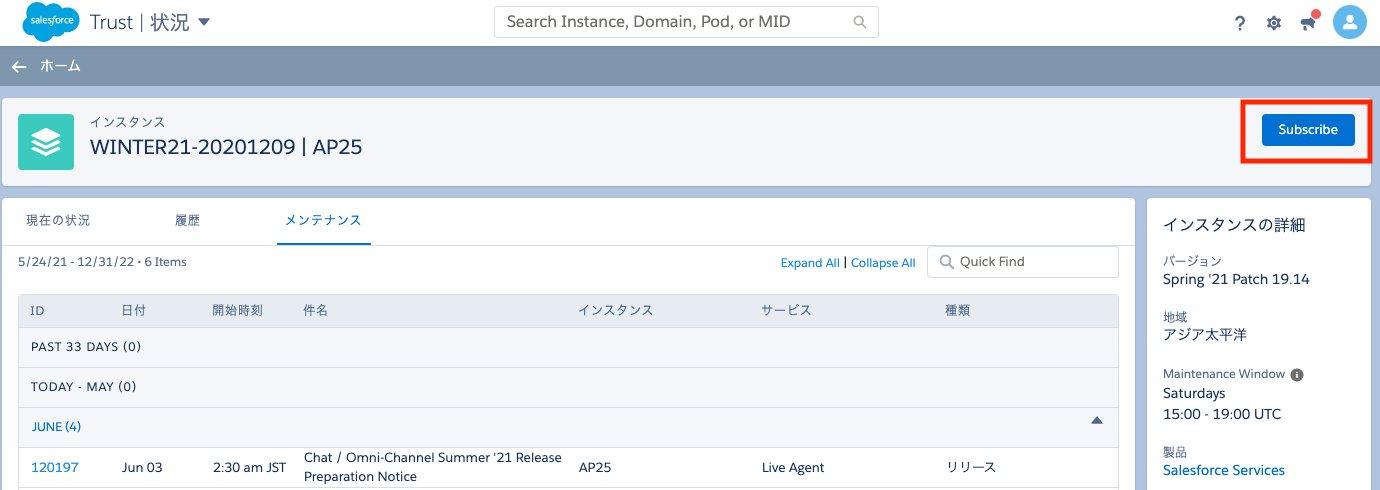
Task: Open maintenance ID 120197 link
Action: 55,467
